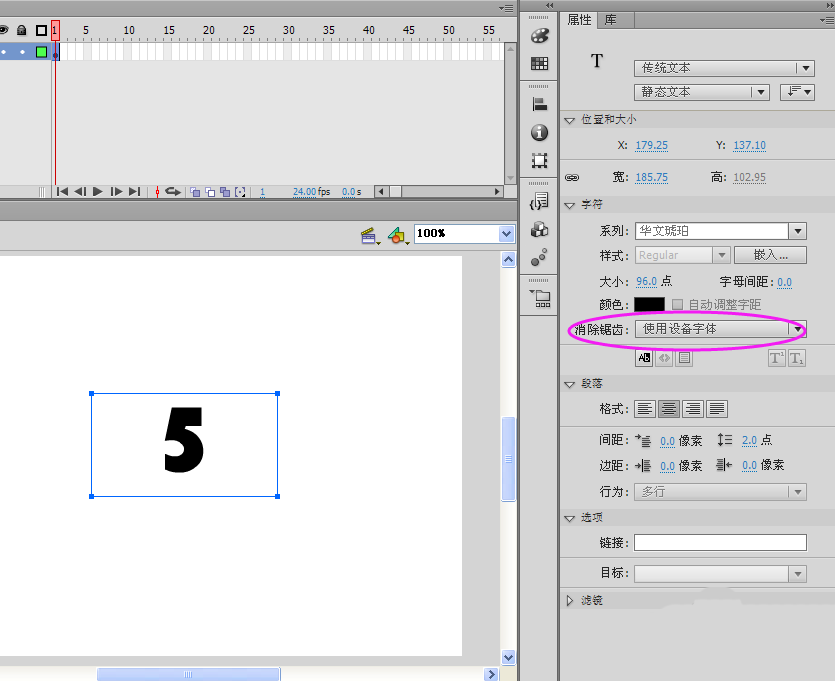Open the target 目标 dropdown

(721, 573)
